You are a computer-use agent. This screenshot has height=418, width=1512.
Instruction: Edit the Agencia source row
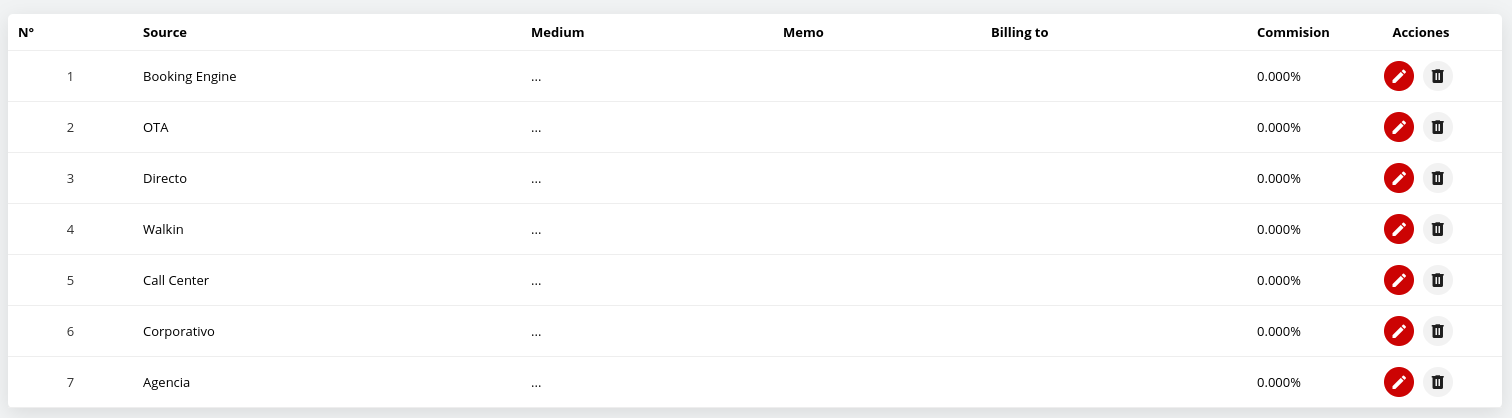tap(1398, 382)
